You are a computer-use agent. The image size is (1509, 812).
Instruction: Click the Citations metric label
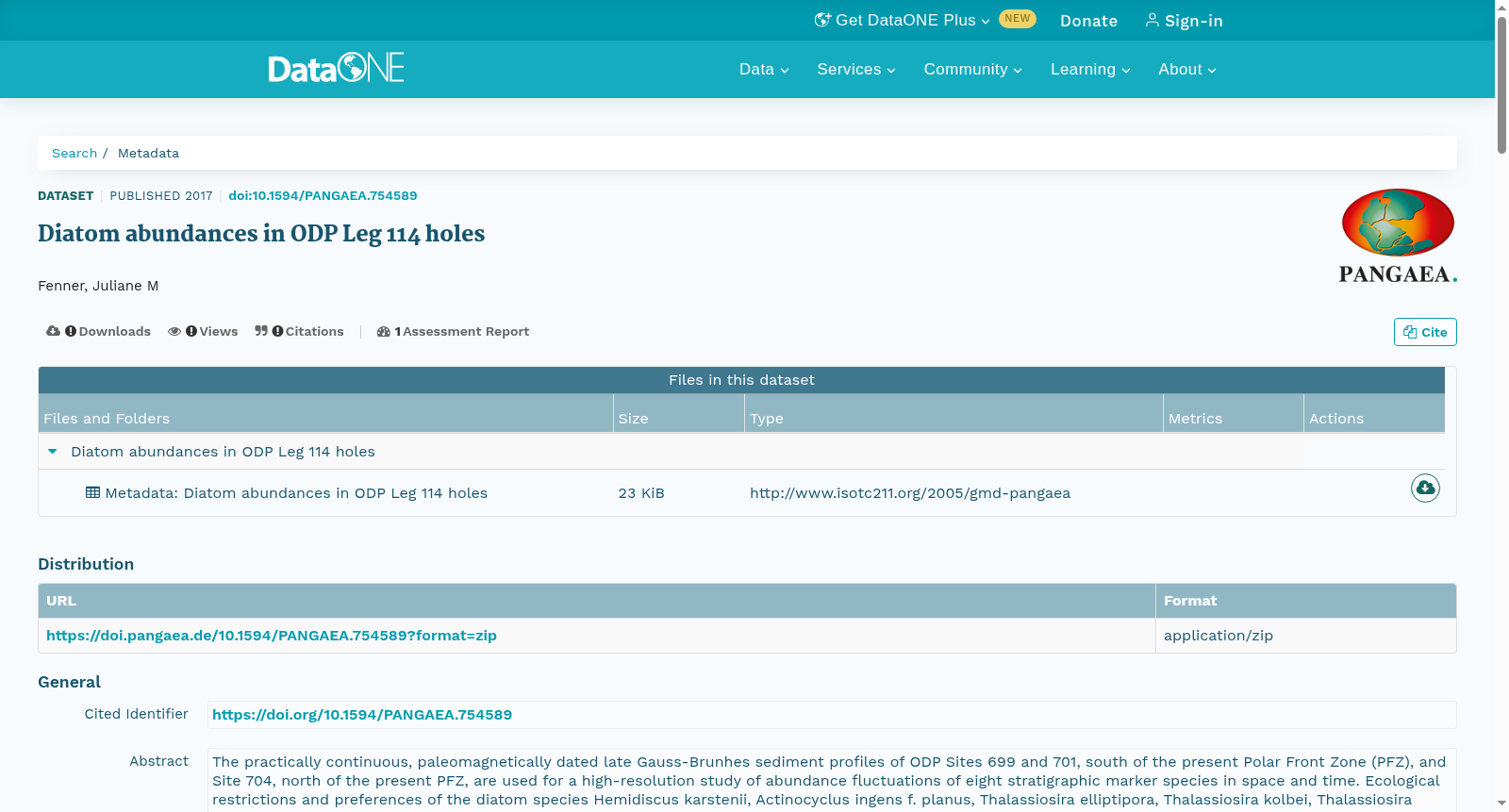coord(315,331)
